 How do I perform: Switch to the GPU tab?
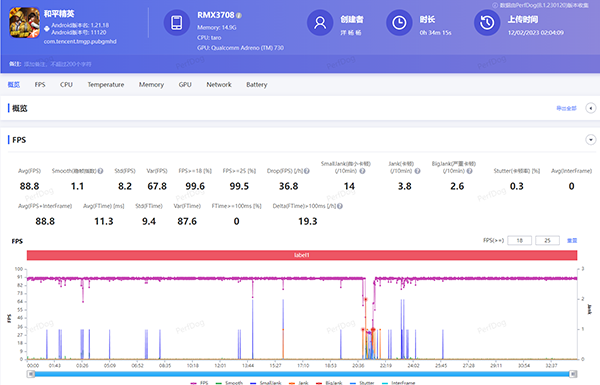coord(185,85)
